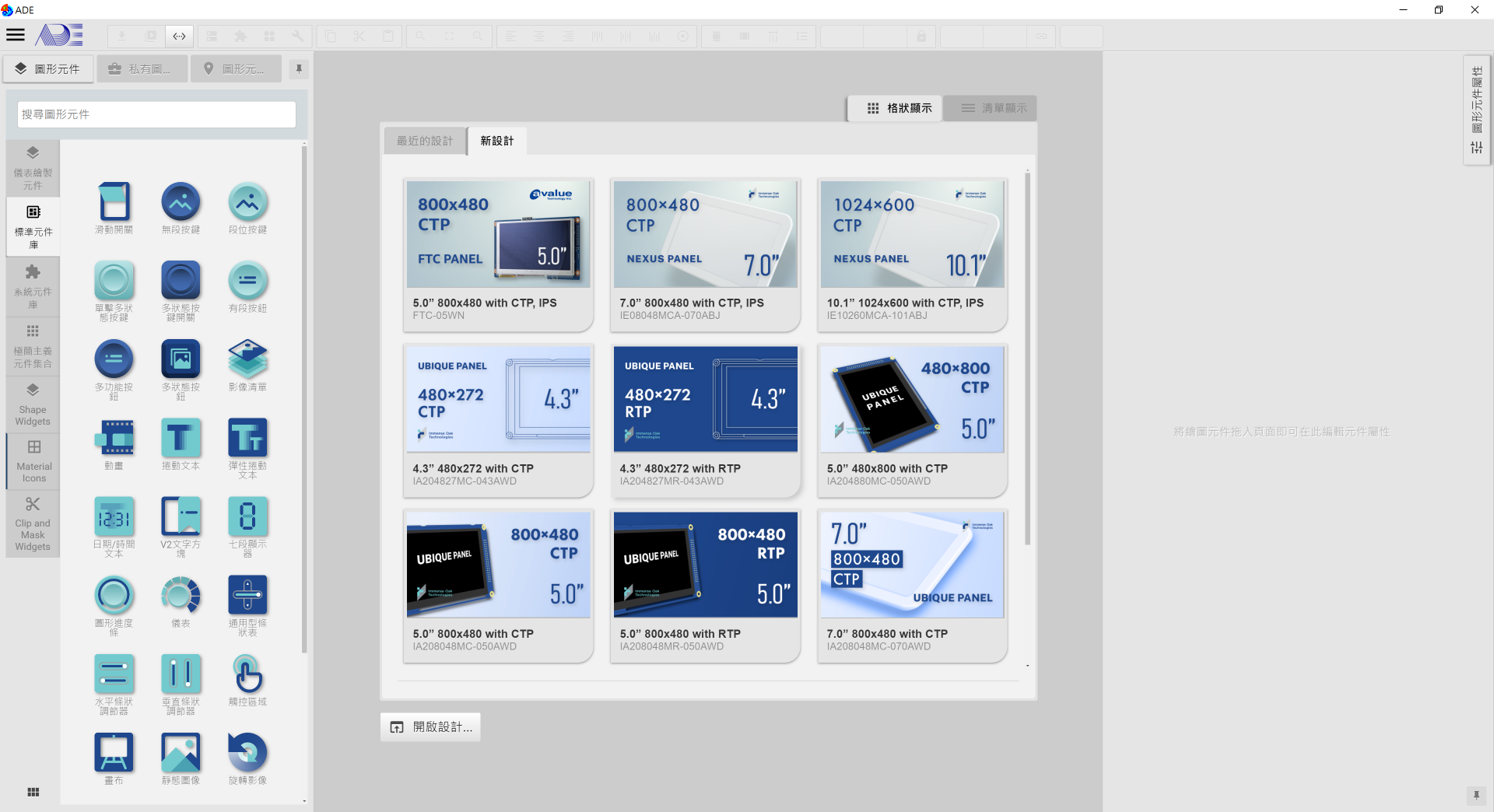
Task: Choose the 5.0" 800x480 with RTP template
Action: (x=705, y=586)
